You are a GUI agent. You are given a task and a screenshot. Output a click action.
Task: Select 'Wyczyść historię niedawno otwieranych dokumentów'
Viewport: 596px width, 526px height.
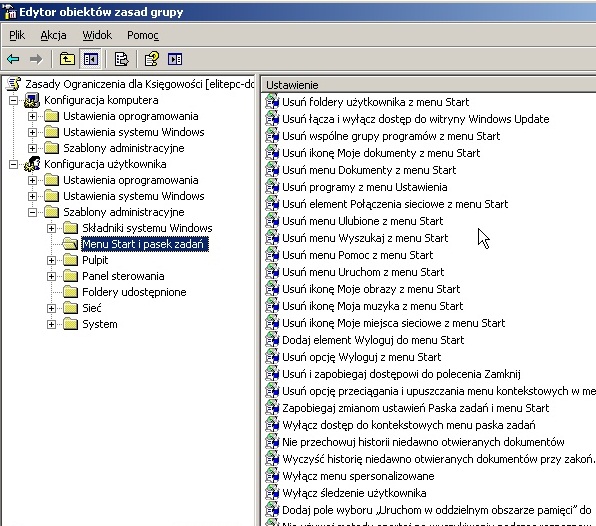coord(438,459)
